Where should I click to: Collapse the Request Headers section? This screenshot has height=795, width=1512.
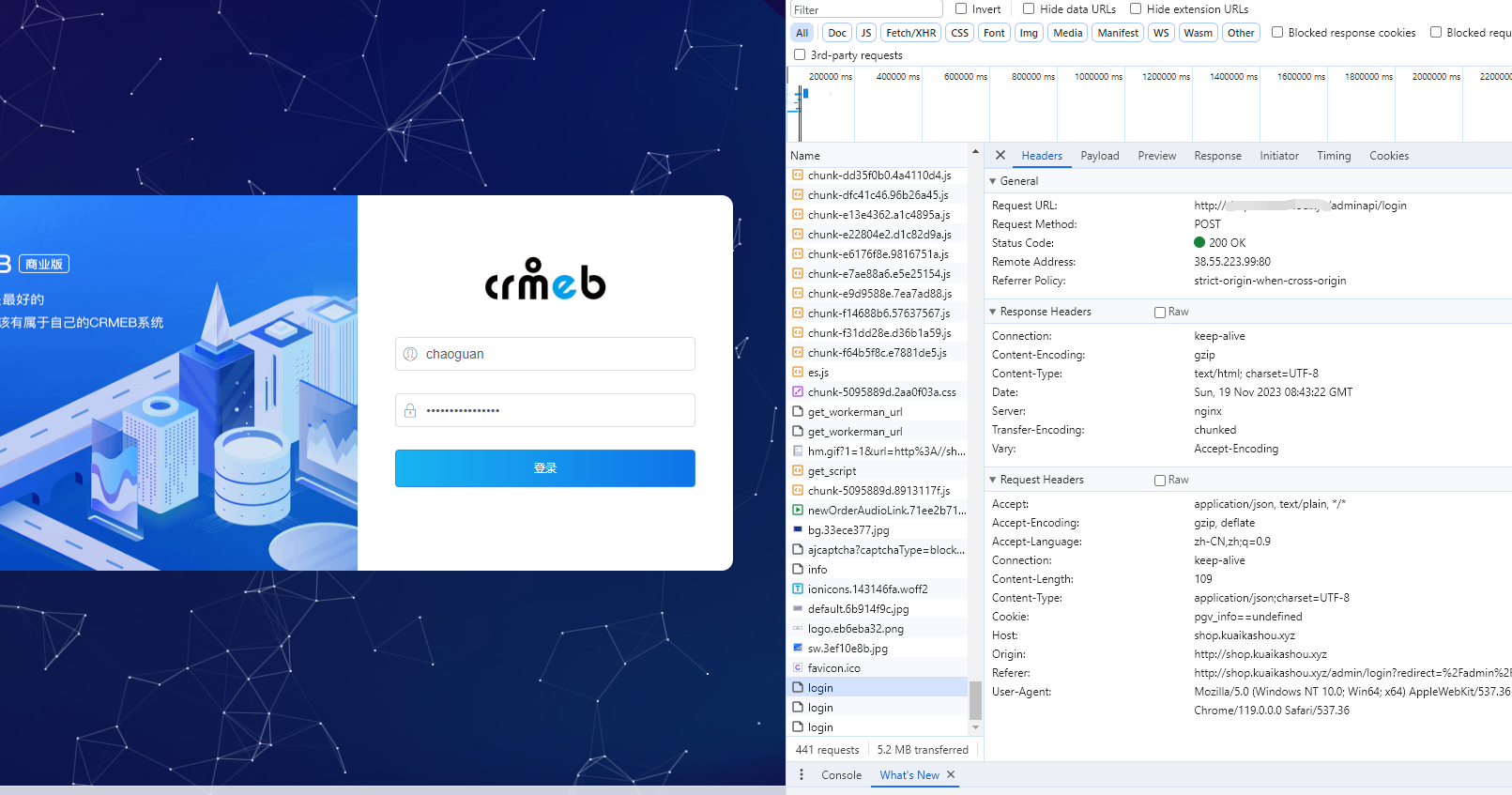tap(993, 480)
